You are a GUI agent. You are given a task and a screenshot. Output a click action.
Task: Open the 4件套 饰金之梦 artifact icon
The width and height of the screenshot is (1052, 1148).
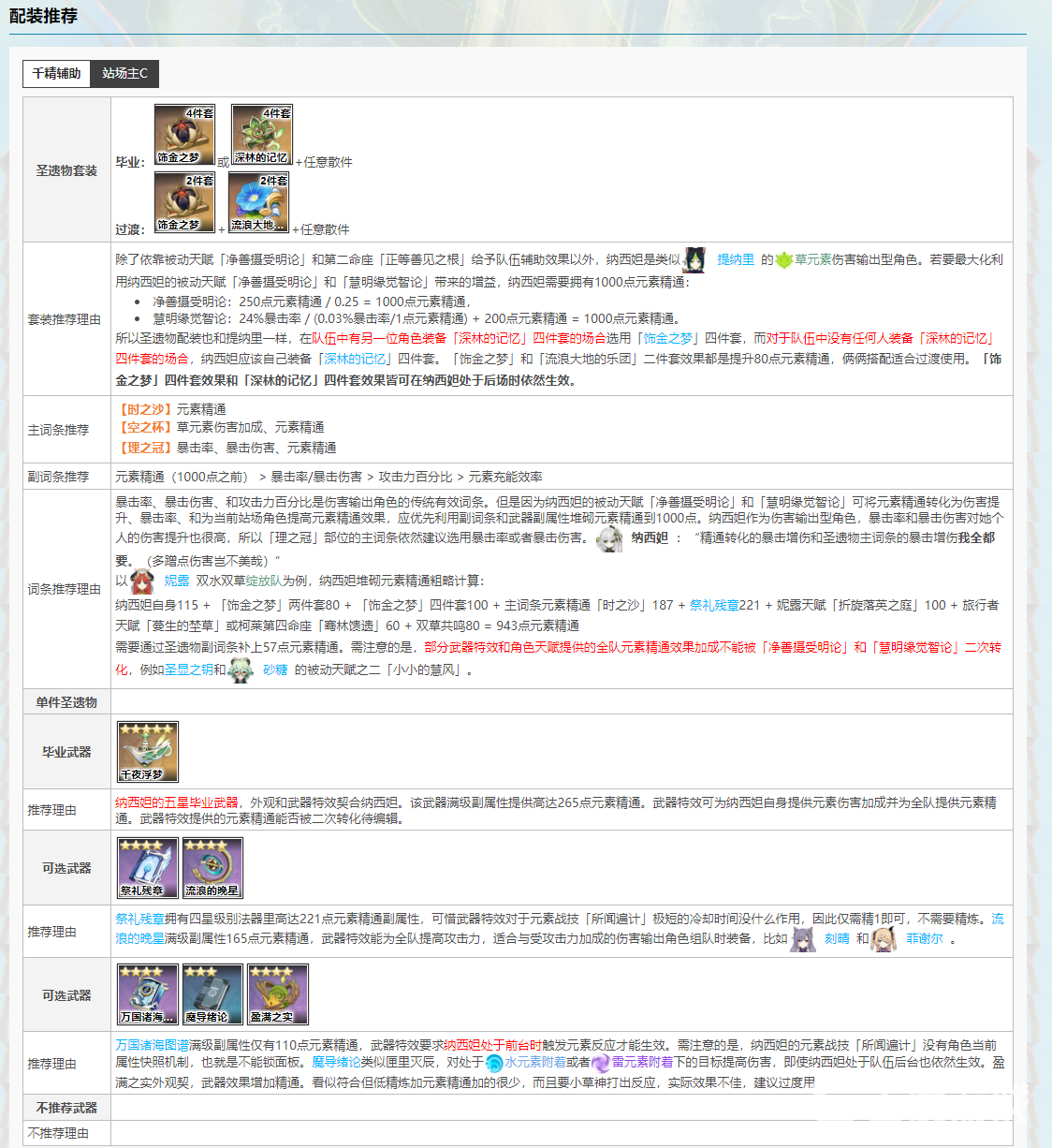184,135
